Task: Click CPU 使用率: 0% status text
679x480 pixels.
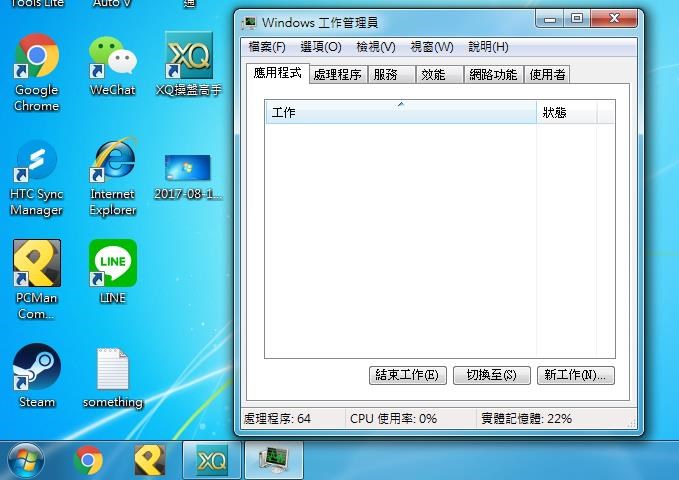Action: 393,418
